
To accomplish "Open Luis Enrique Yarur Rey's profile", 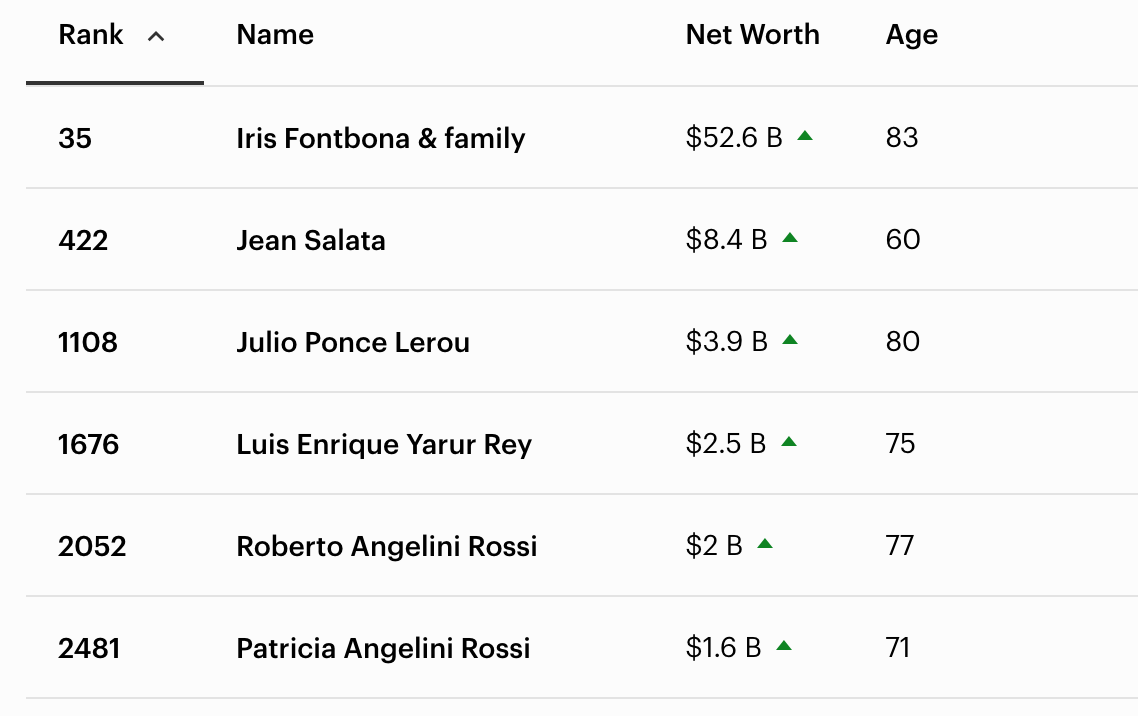I will pyautogui.click(x=383, y=444).
